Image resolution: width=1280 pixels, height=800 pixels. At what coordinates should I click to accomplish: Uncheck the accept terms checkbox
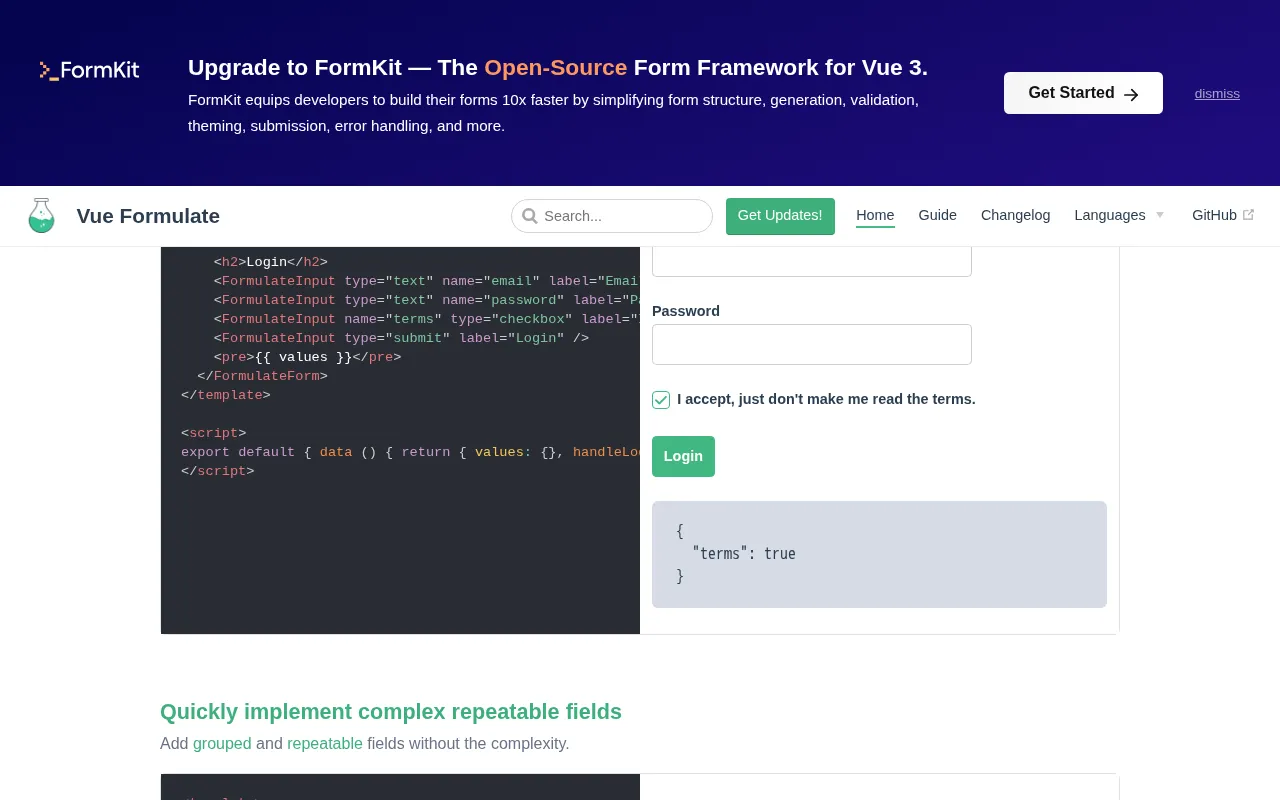[x=661, y=400]
